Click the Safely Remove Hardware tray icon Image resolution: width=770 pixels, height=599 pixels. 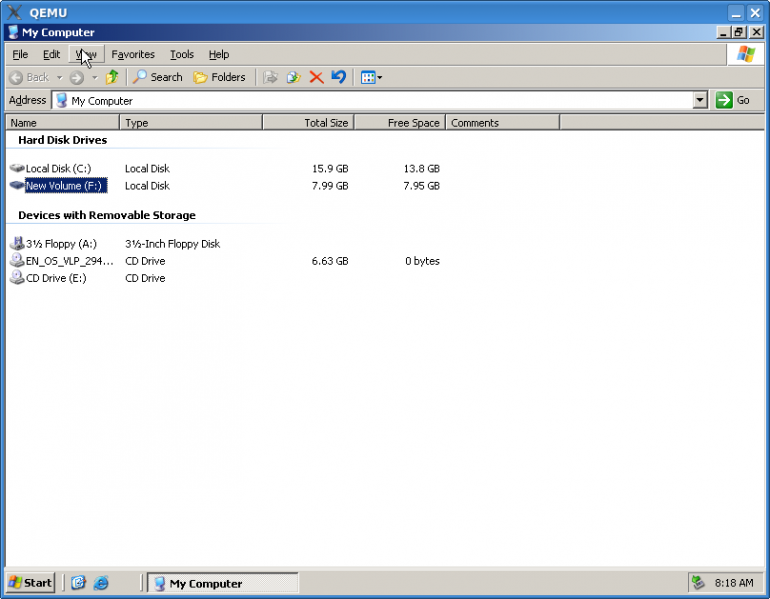point(698,583)
